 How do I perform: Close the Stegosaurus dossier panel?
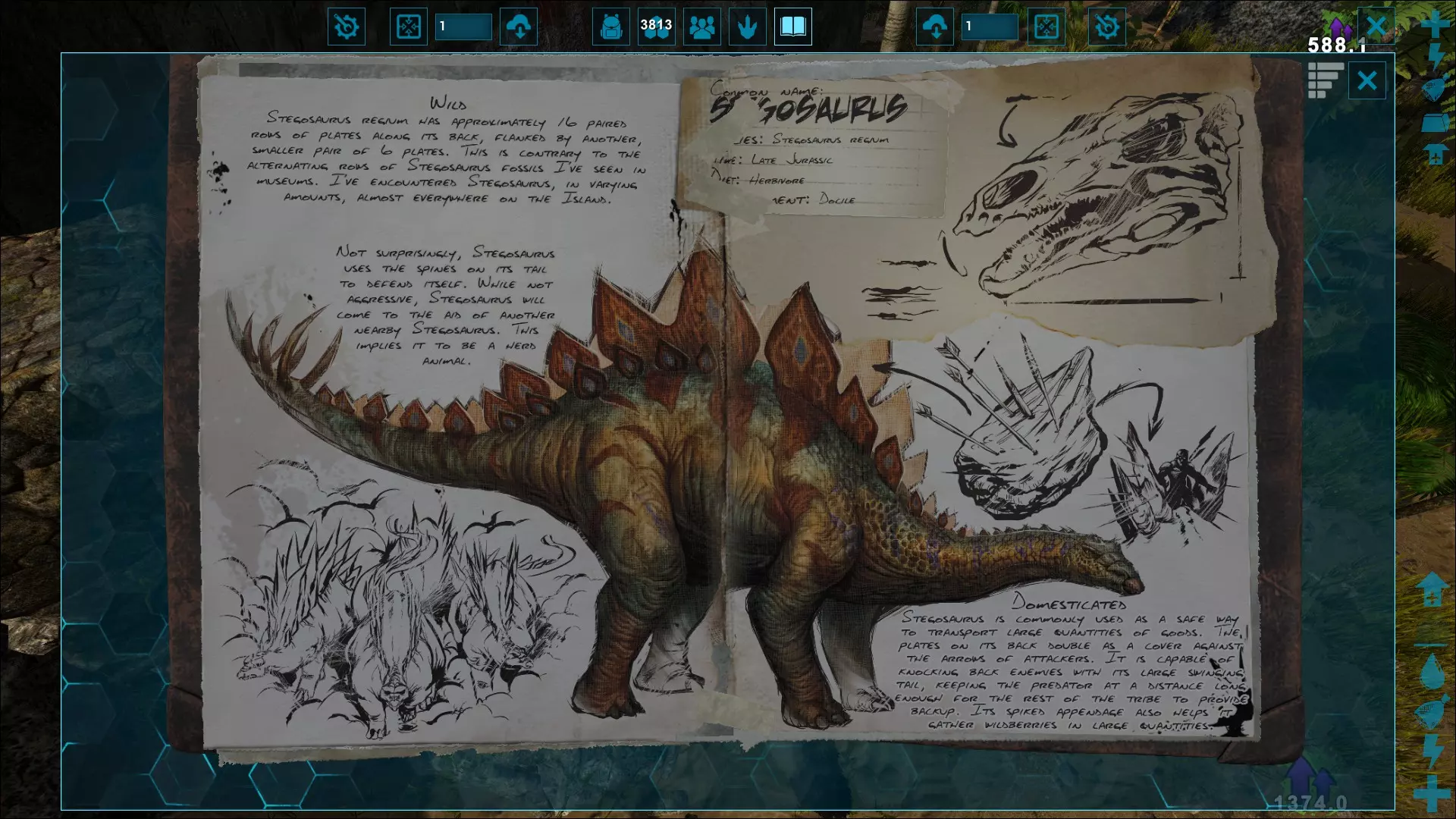click(x=1367, y=80)
